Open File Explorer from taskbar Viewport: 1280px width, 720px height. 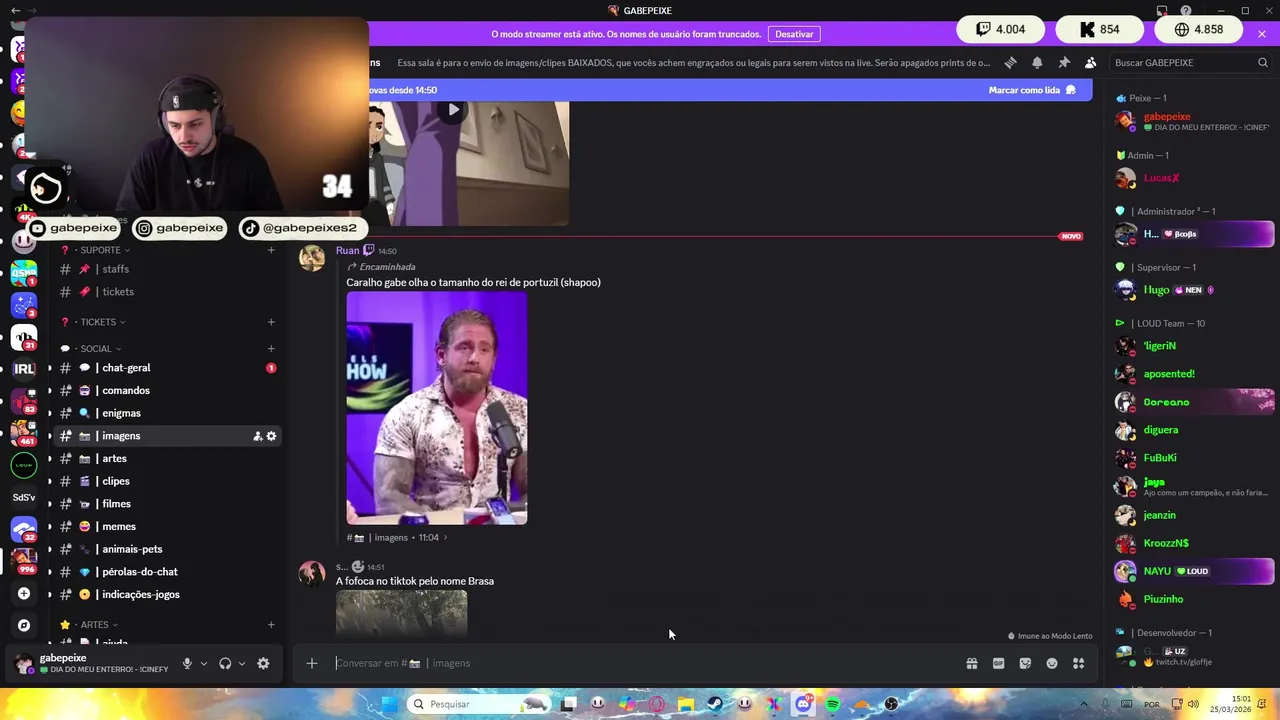pyautogui.click(x=686, y=704)
